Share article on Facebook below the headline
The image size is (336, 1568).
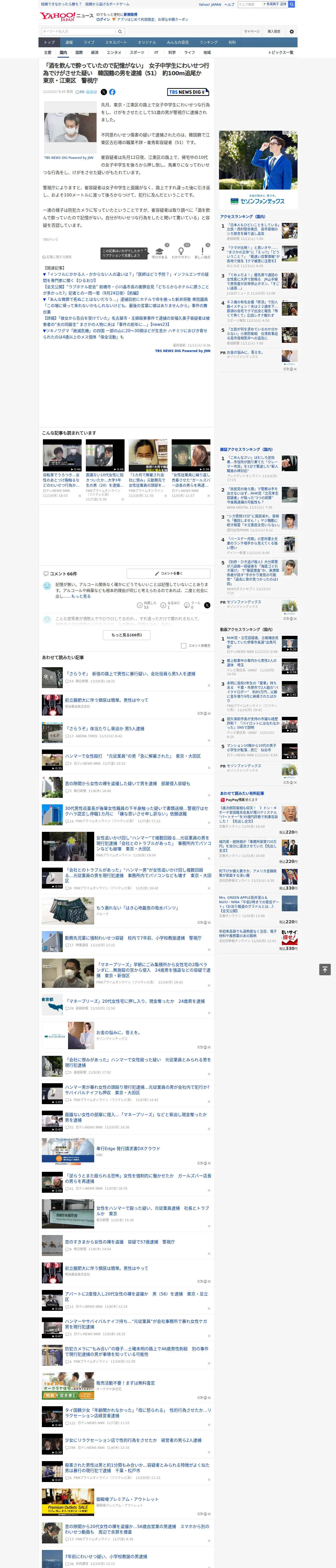pos(112,92)
